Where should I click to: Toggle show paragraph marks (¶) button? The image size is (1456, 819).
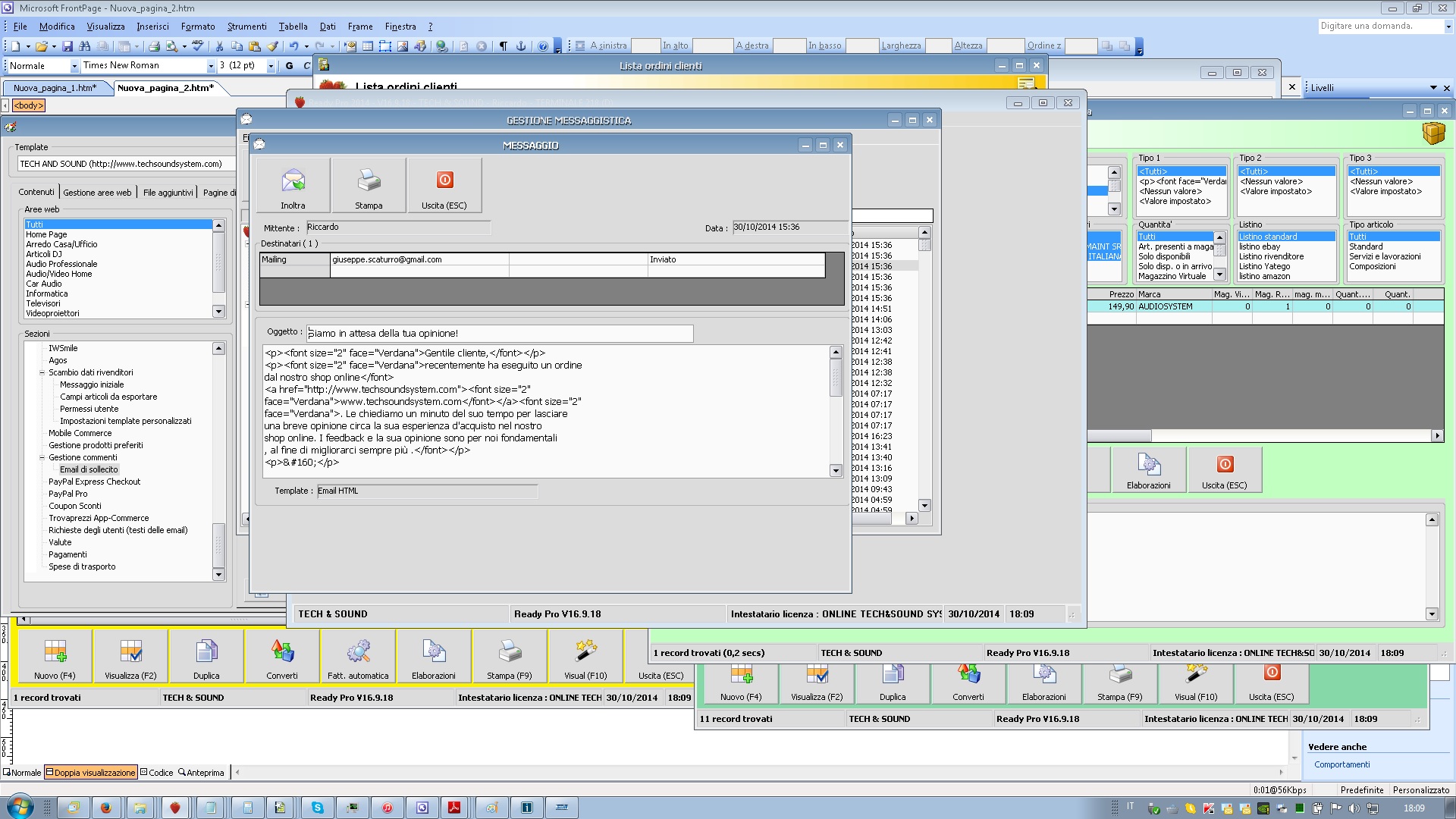(x=503, y=46)
